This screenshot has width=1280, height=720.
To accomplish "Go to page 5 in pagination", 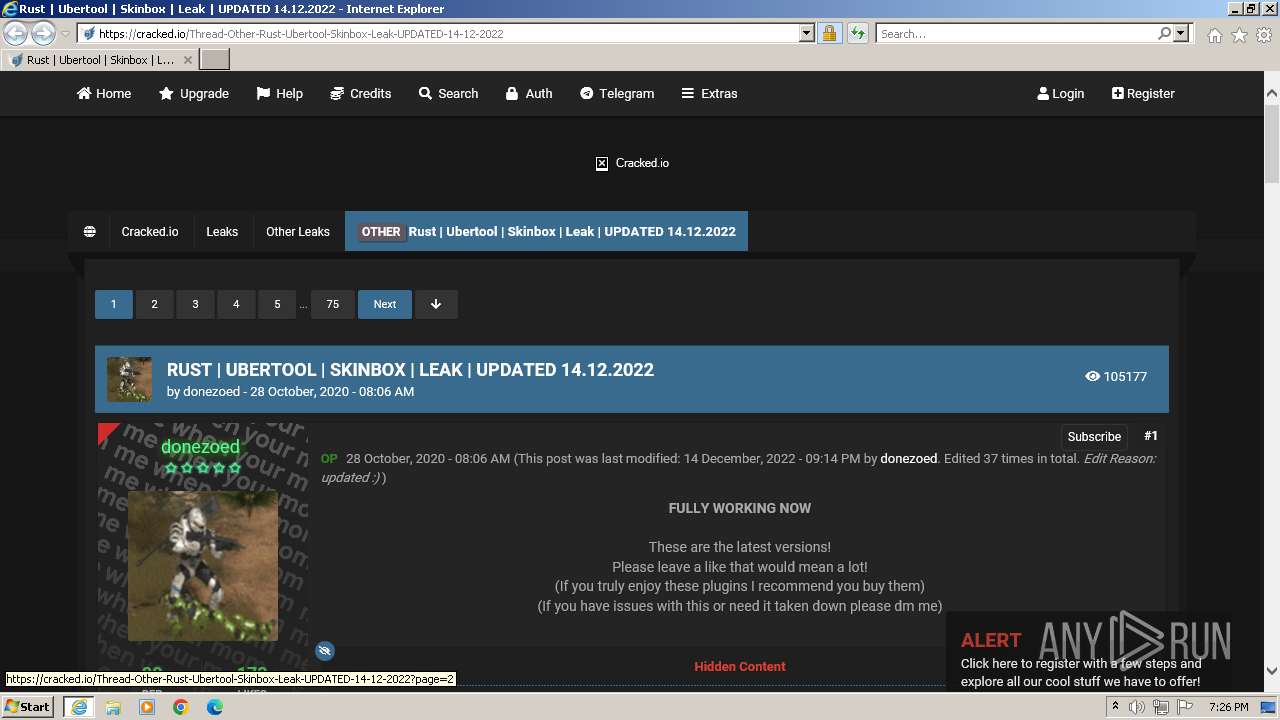I will [277, 304].
